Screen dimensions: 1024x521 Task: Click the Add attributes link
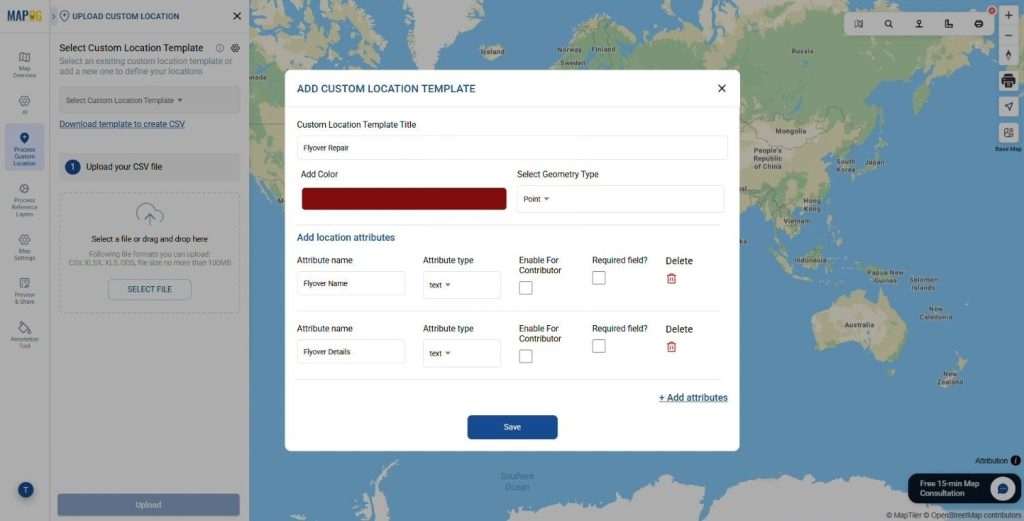693,398
